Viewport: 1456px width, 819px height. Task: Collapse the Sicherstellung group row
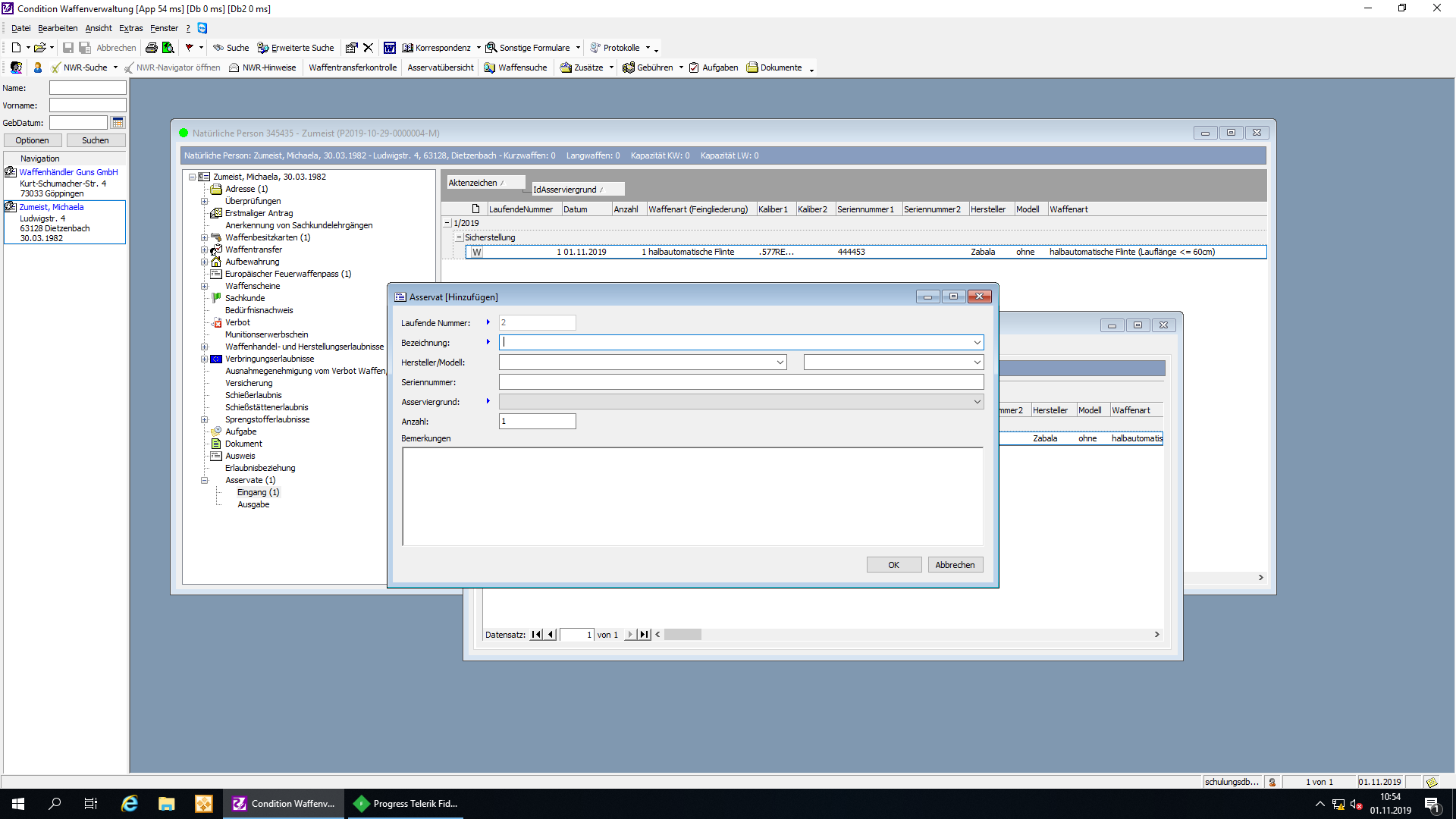coord(460,237)
